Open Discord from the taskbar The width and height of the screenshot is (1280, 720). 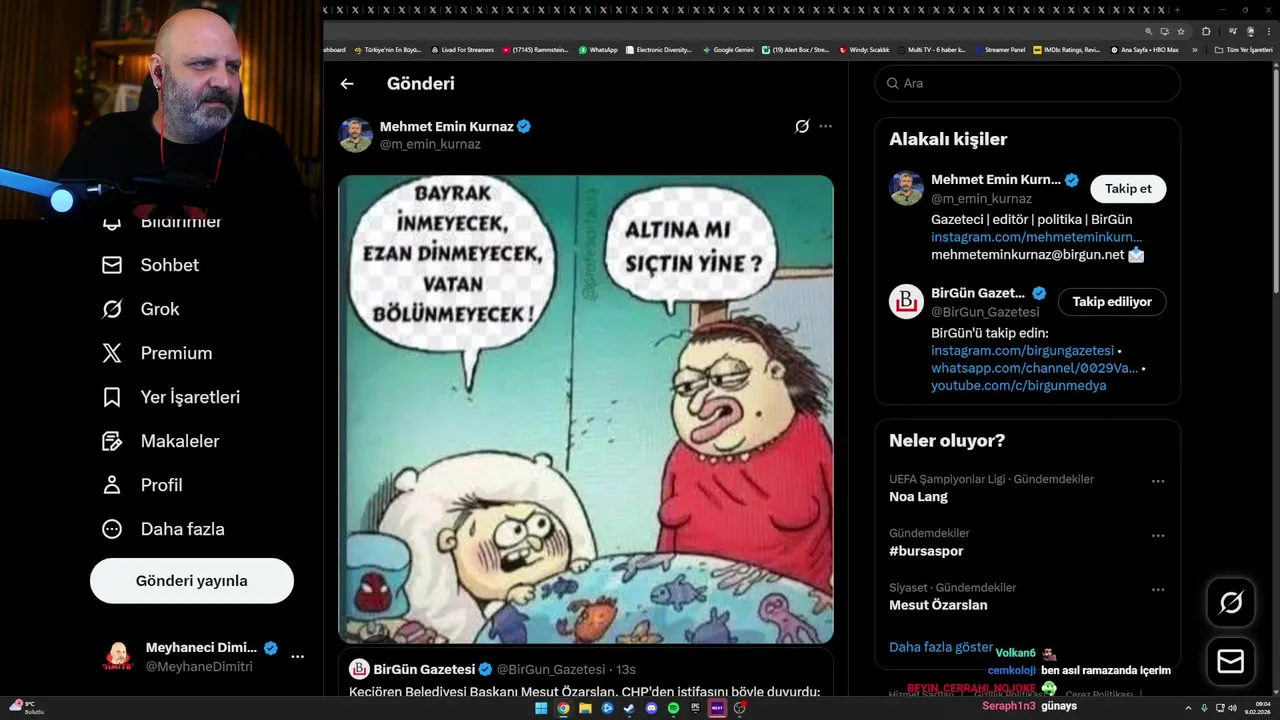[651, 708]
